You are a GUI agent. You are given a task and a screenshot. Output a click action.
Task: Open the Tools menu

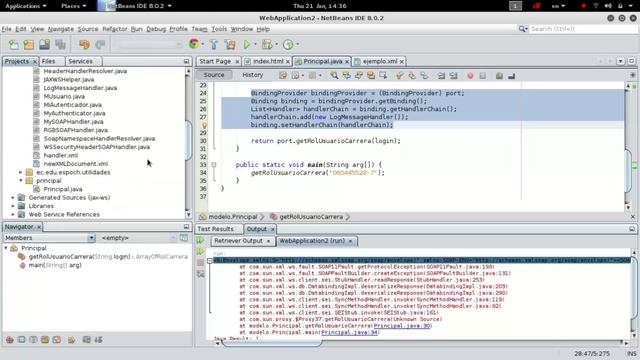[219, 29]
